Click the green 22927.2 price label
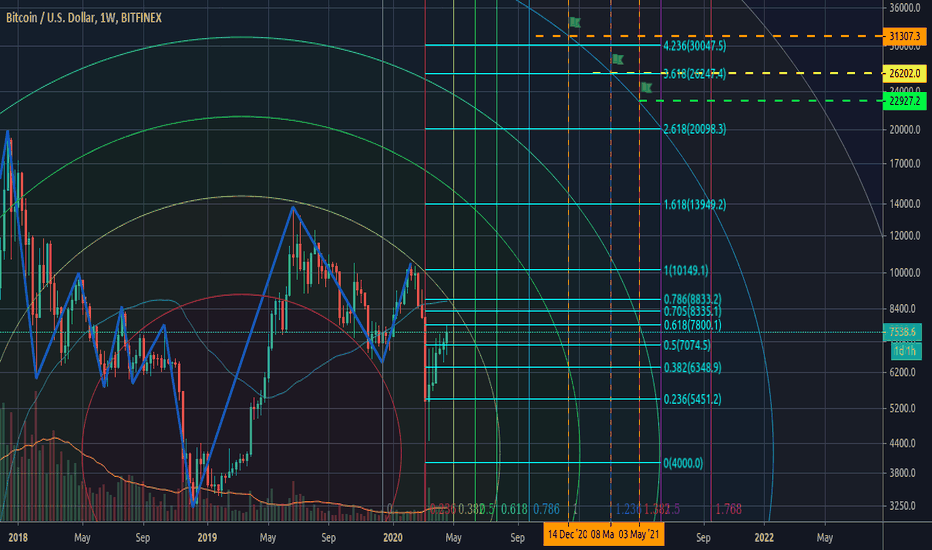The image size is (932, 550). [905, 101]
